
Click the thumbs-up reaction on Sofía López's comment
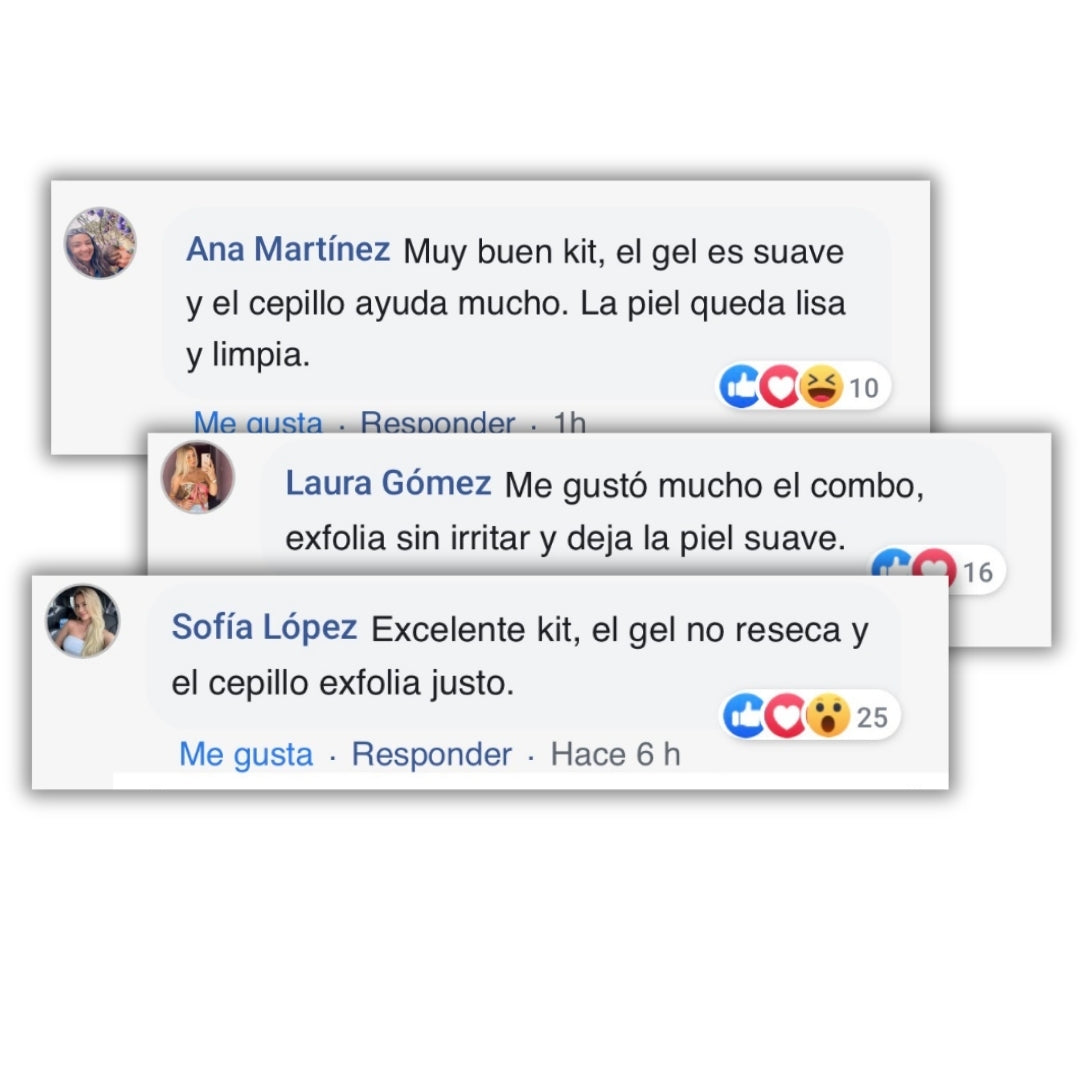tap(744, 716)
